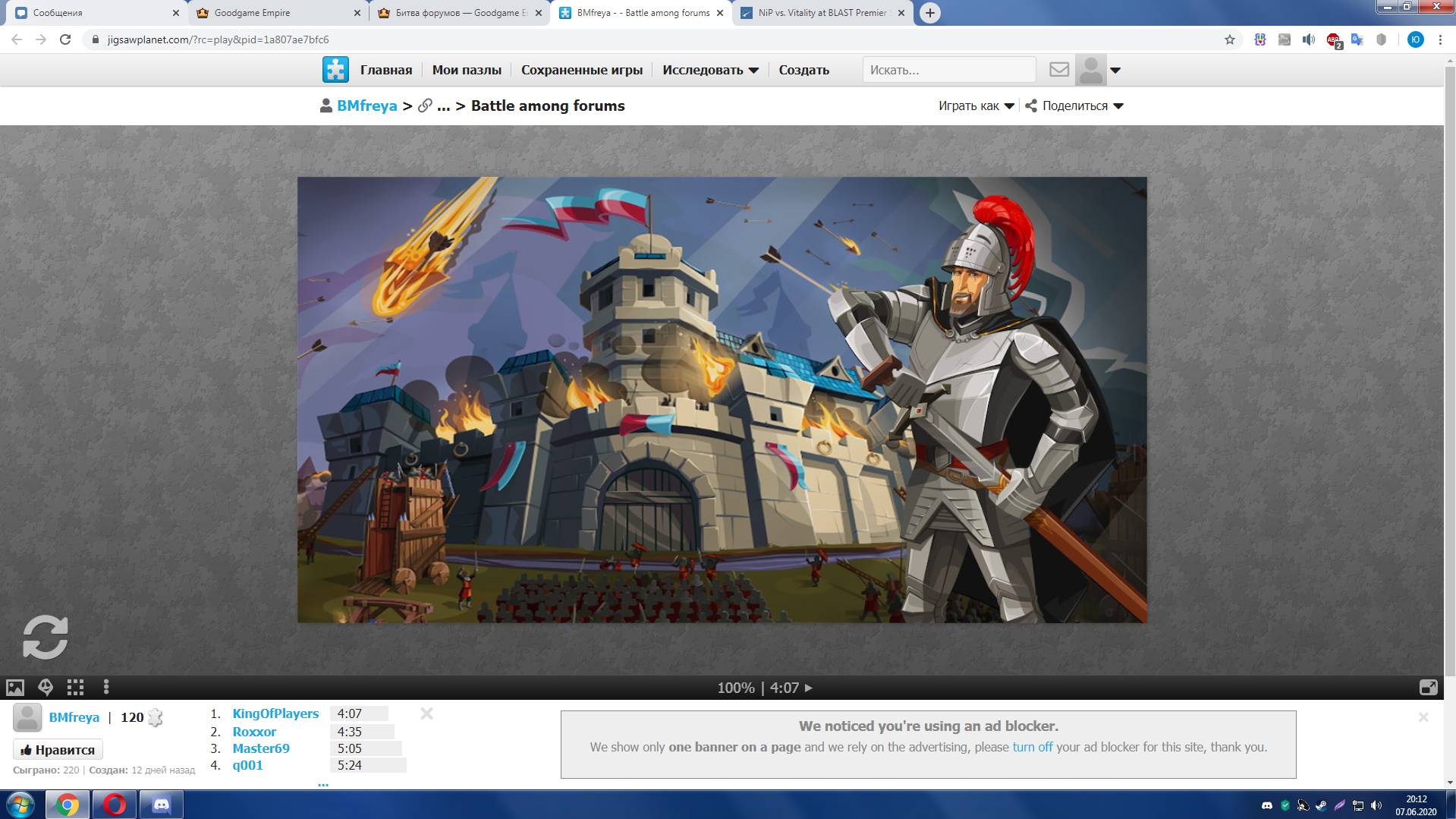The width and height of the screenshot is (1456, 819).
Task: Open the three-dot puzzle options menu
Action: (x=106, y=688)
